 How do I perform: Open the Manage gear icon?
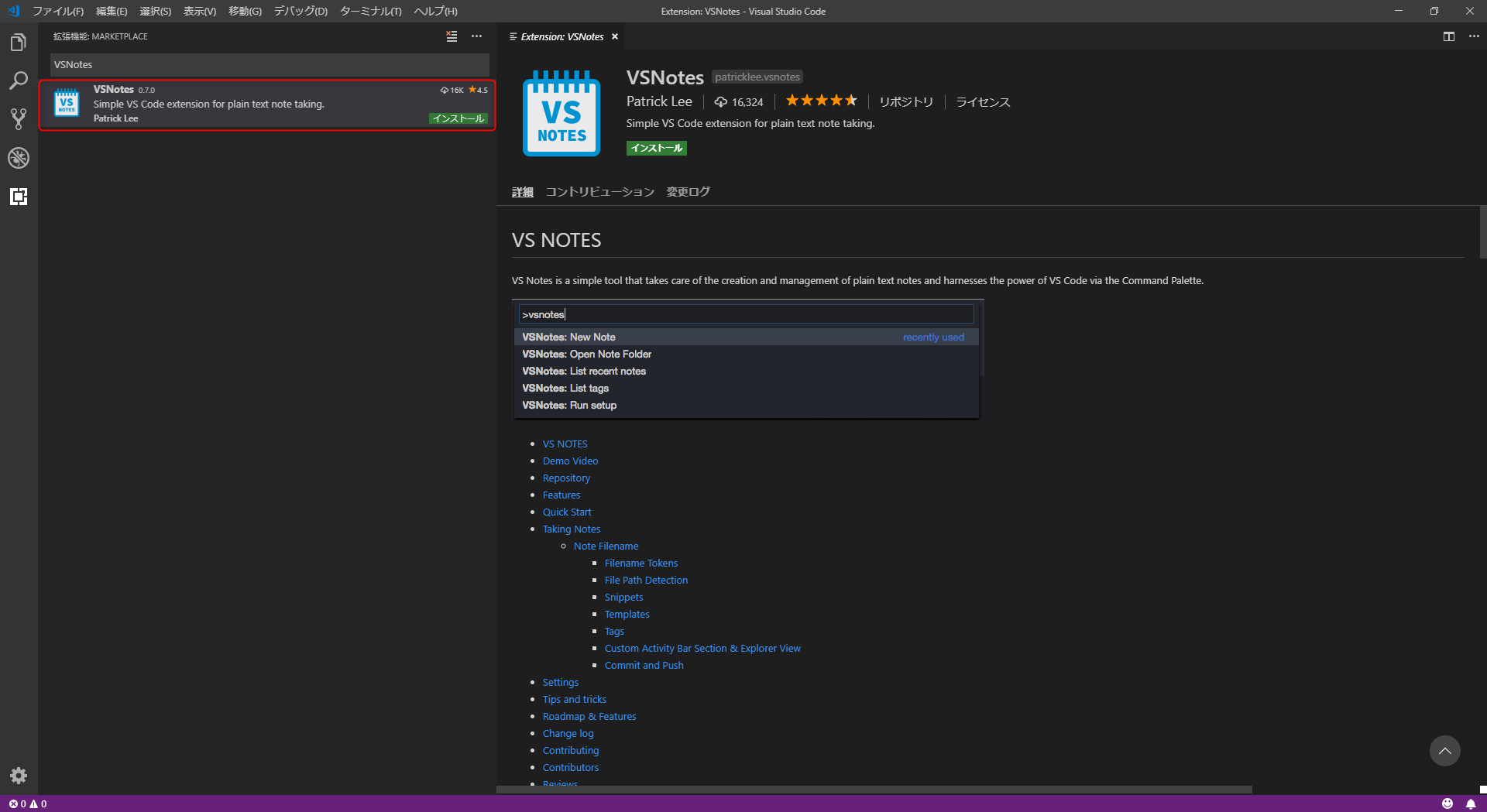(19, 776)
